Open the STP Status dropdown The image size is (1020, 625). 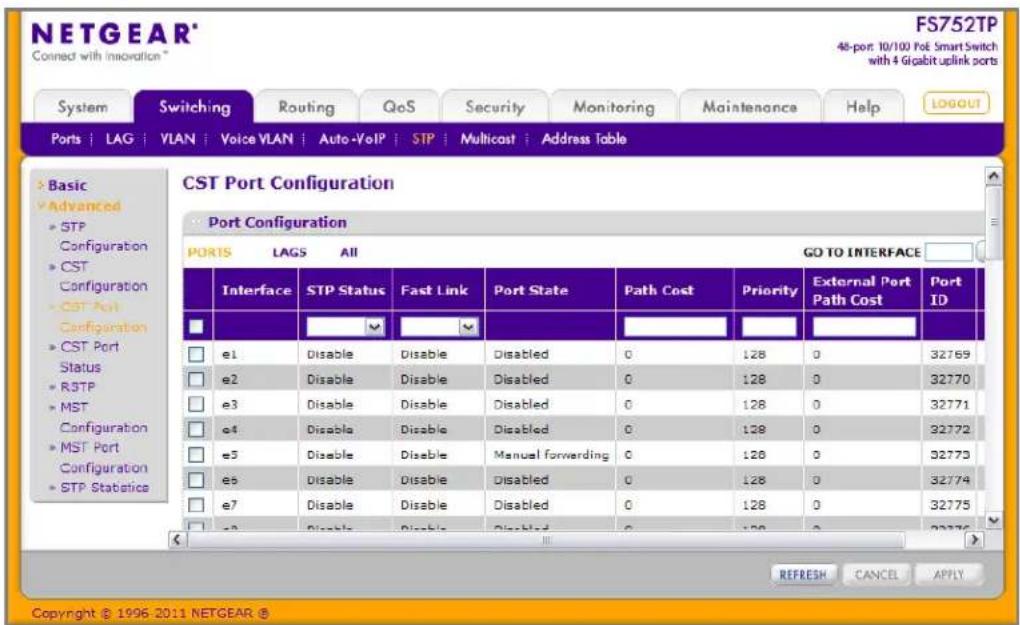[x=345, y=326]
